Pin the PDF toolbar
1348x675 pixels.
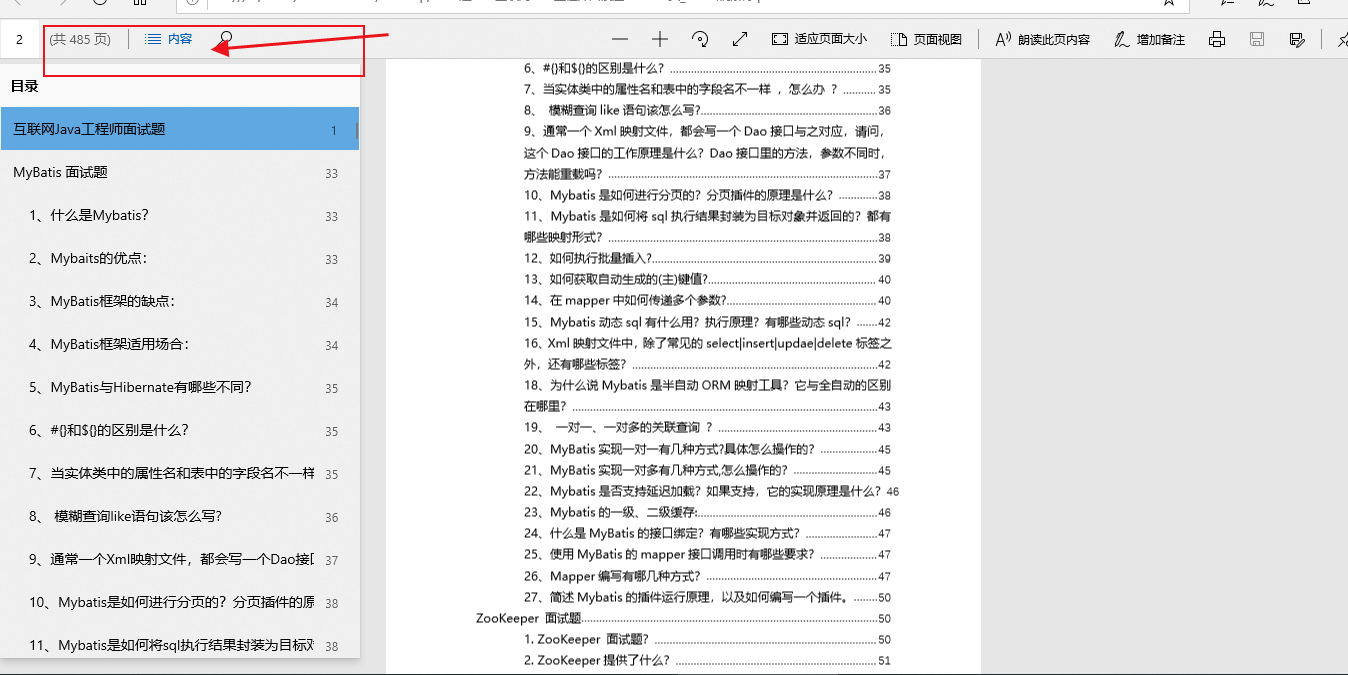point(1340,39)
